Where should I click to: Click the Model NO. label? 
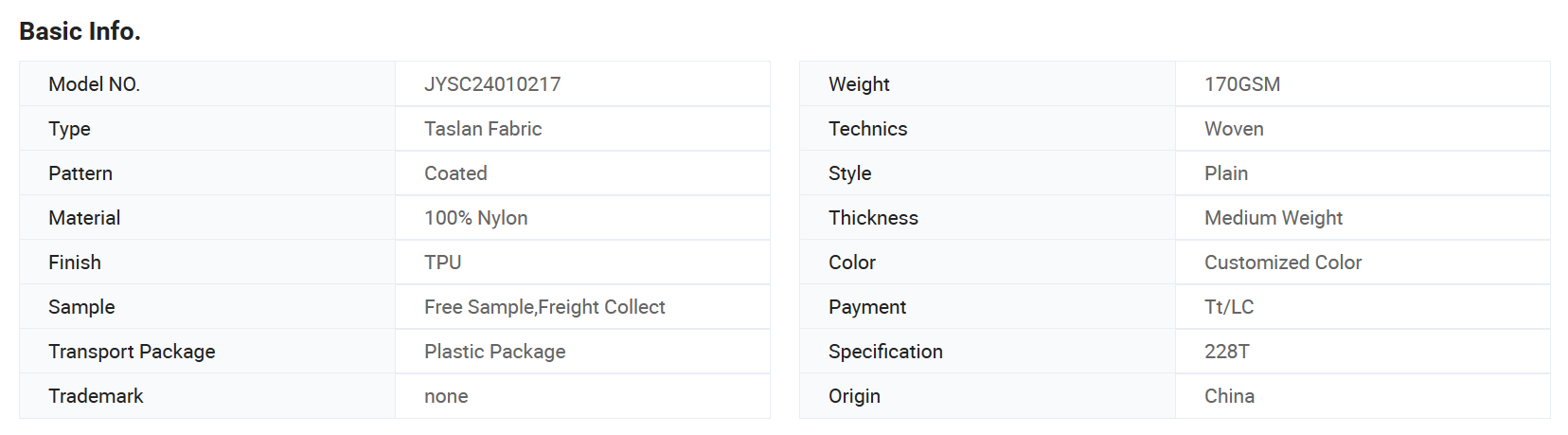[x=94, y=84]
